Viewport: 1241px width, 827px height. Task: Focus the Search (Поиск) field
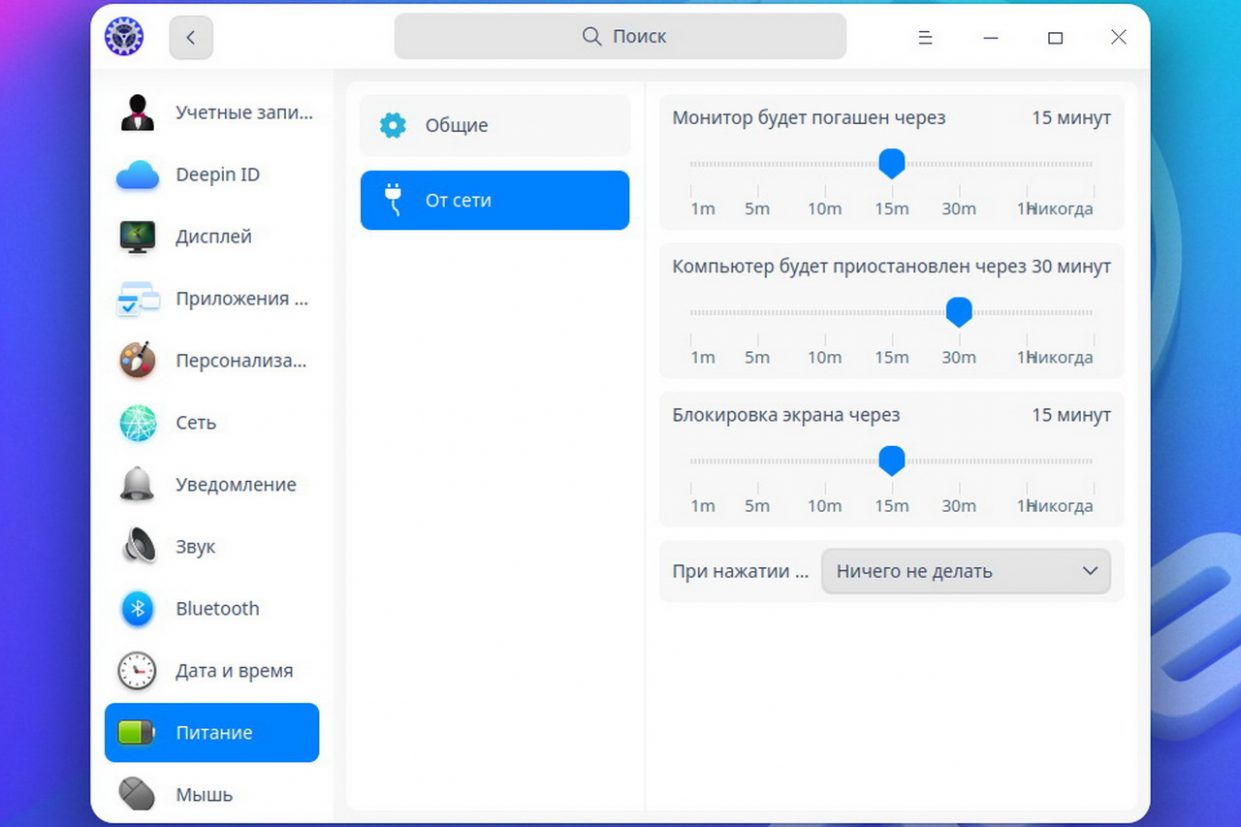[x=620, y=37]
